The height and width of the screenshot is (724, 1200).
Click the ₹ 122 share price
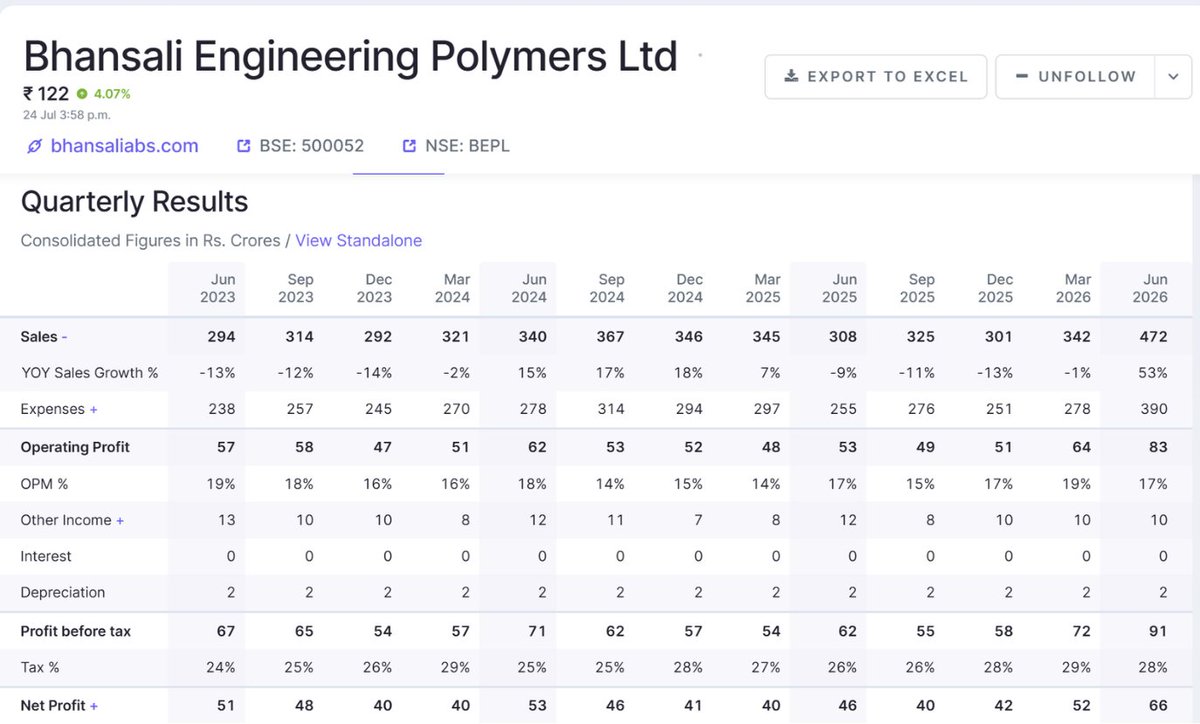click(x=46, y=94)
